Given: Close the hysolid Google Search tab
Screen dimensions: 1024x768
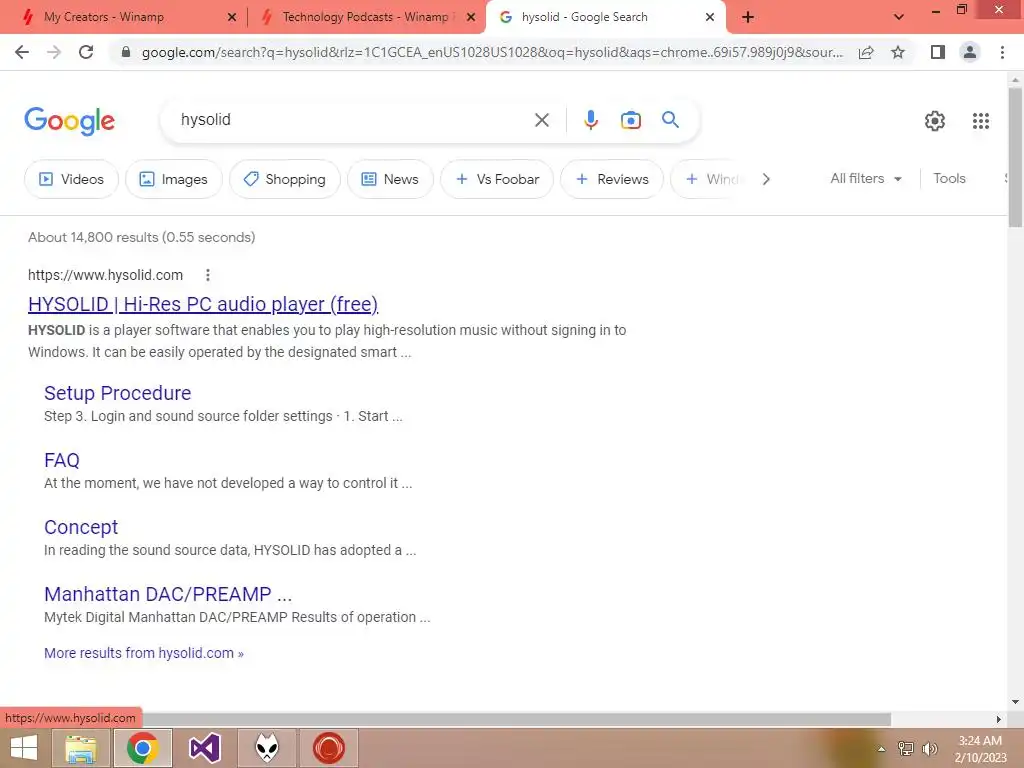Looking at the screenshot, I should tap(710, 17).
